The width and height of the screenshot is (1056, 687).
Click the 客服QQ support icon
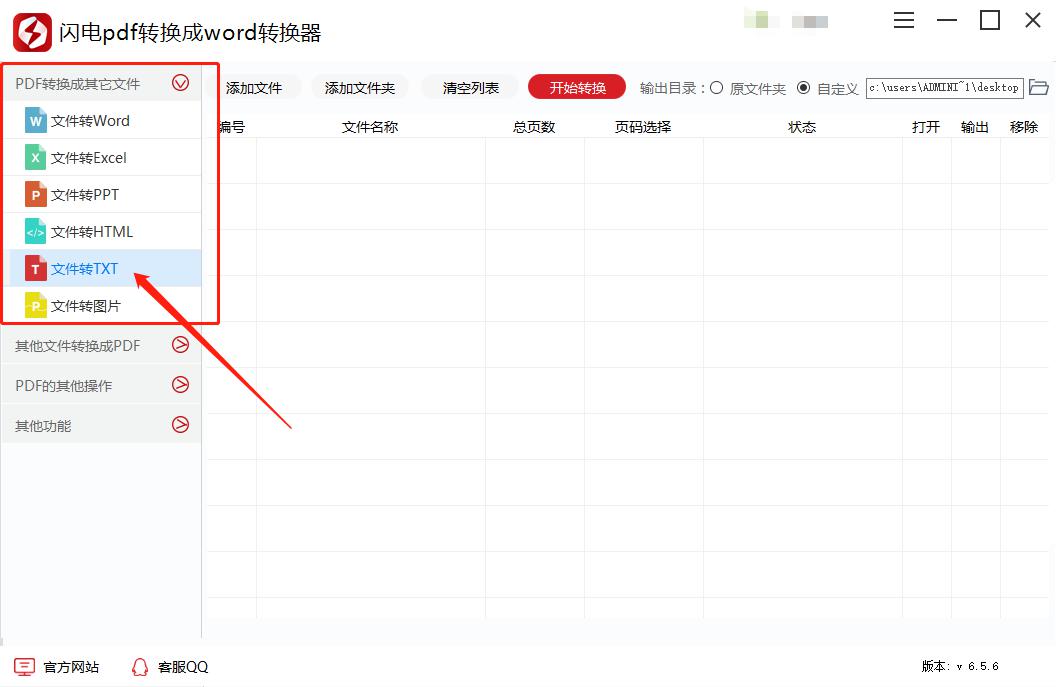click(x=140, y=666)
